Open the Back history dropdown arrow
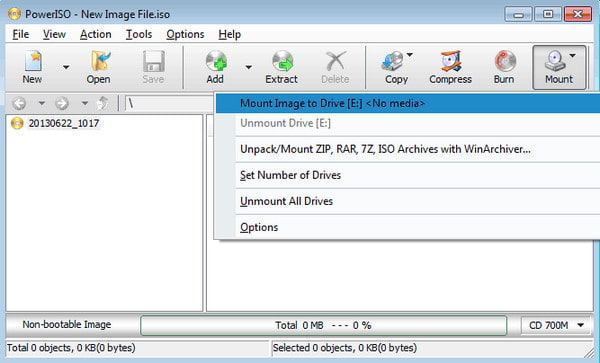 click(42, 103)
